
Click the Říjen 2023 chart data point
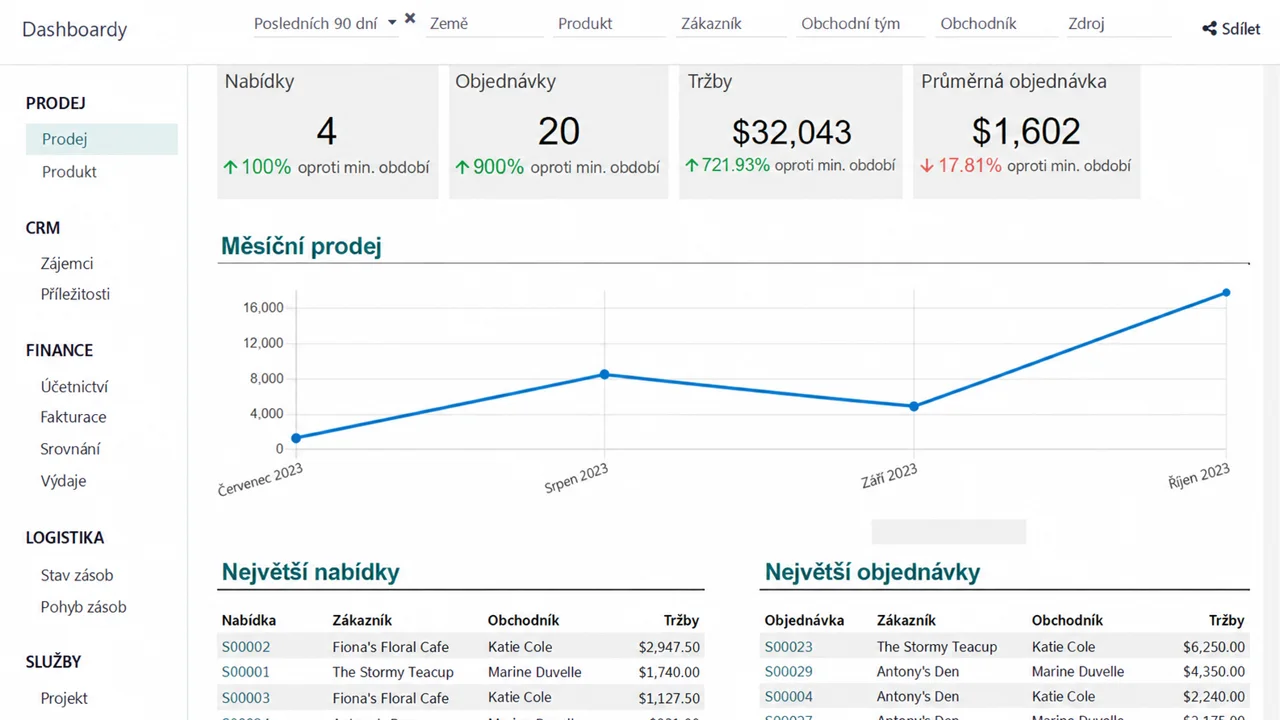tap(1226, 293)
